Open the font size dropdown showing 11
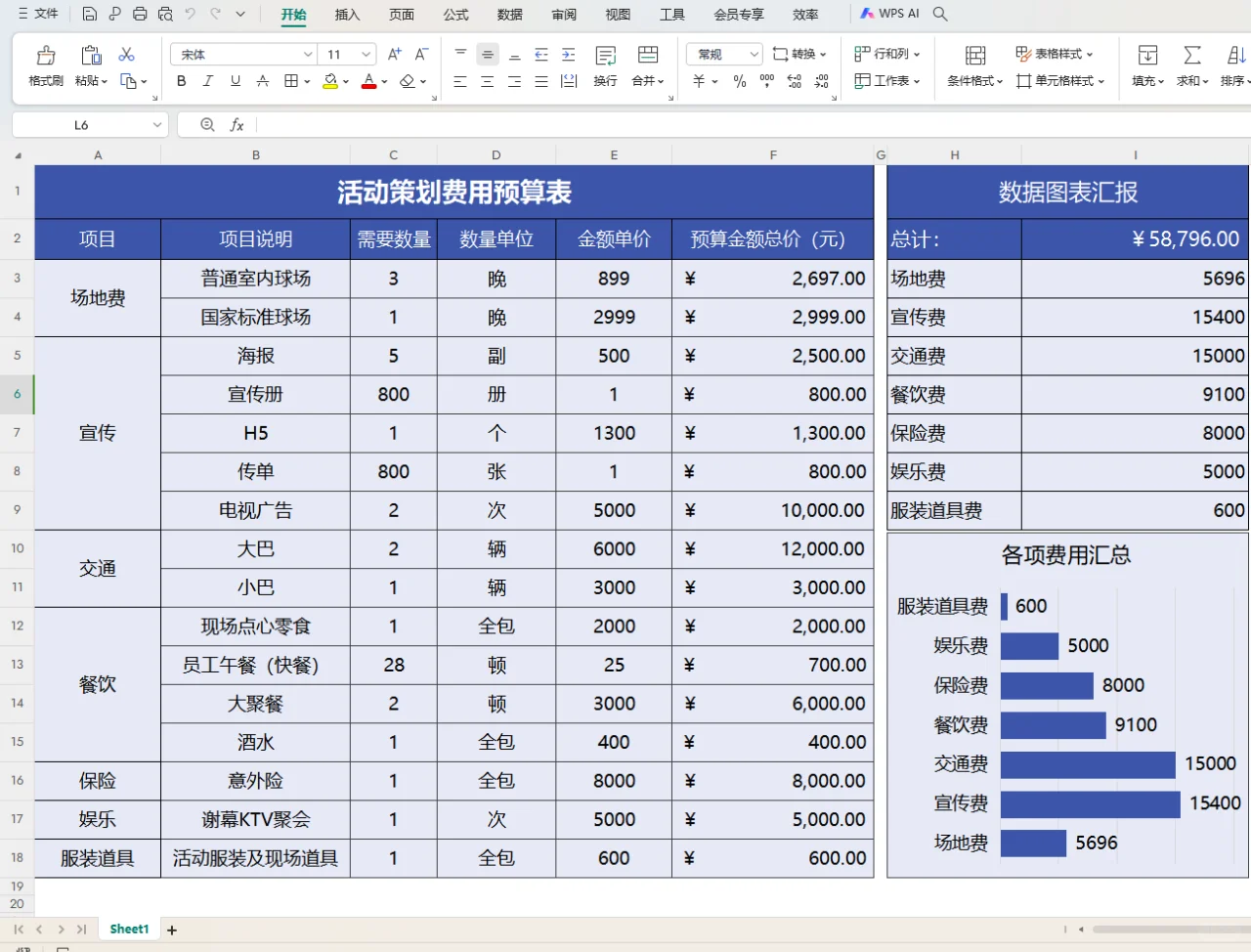The image size is (1251, 952). (366, 55)
